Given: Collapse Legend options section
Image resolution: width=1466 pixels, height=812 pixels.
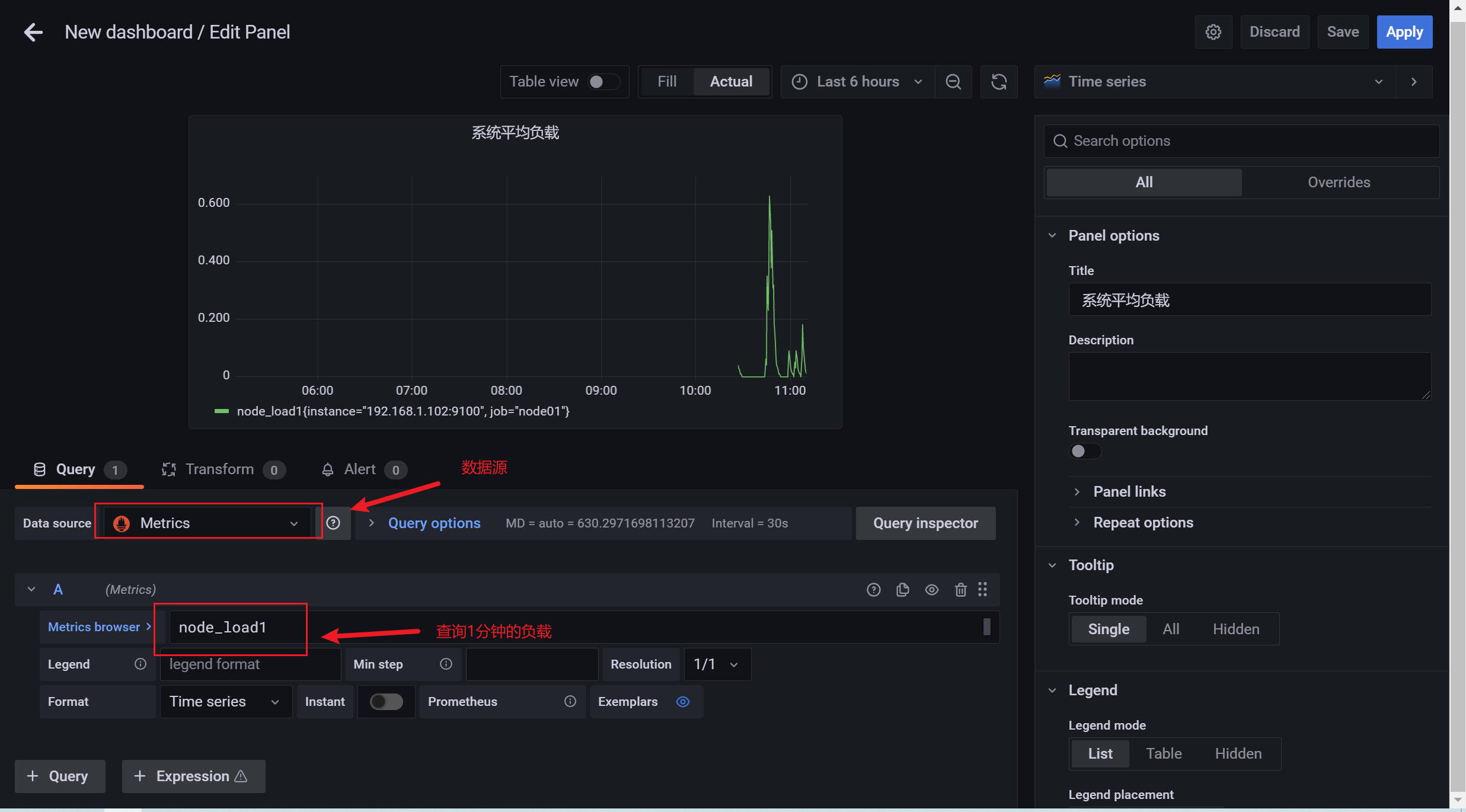Looking at the screenshot, I should coord(1052,690).
